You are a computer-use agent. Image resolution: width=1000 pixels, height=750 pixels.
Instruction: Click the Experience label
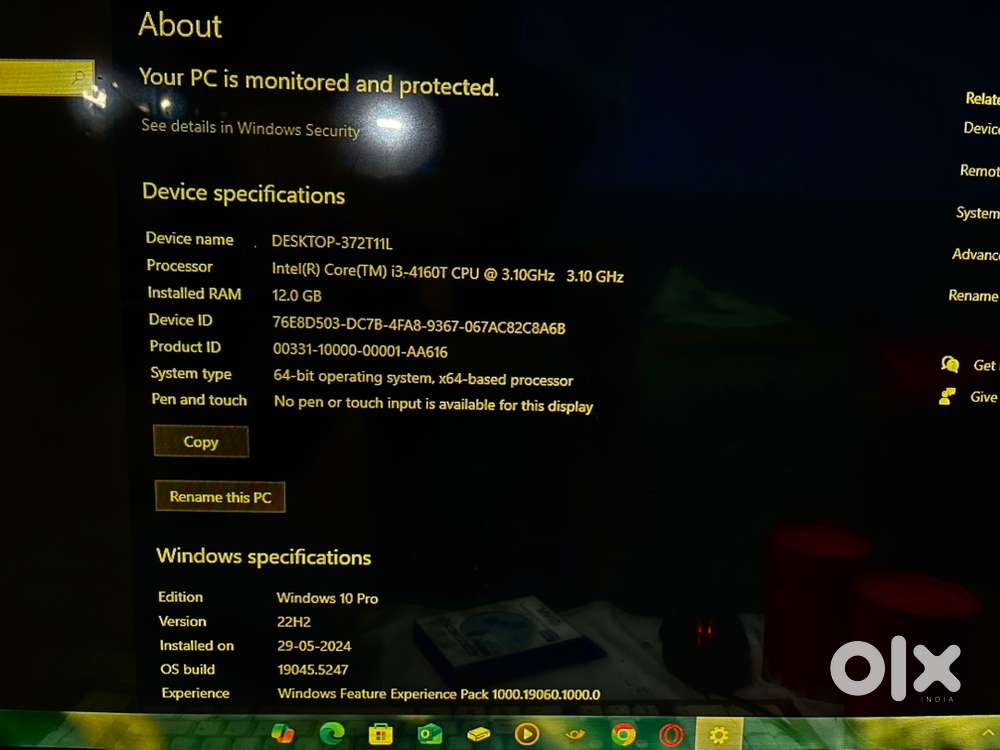click(x=195, y=693)
